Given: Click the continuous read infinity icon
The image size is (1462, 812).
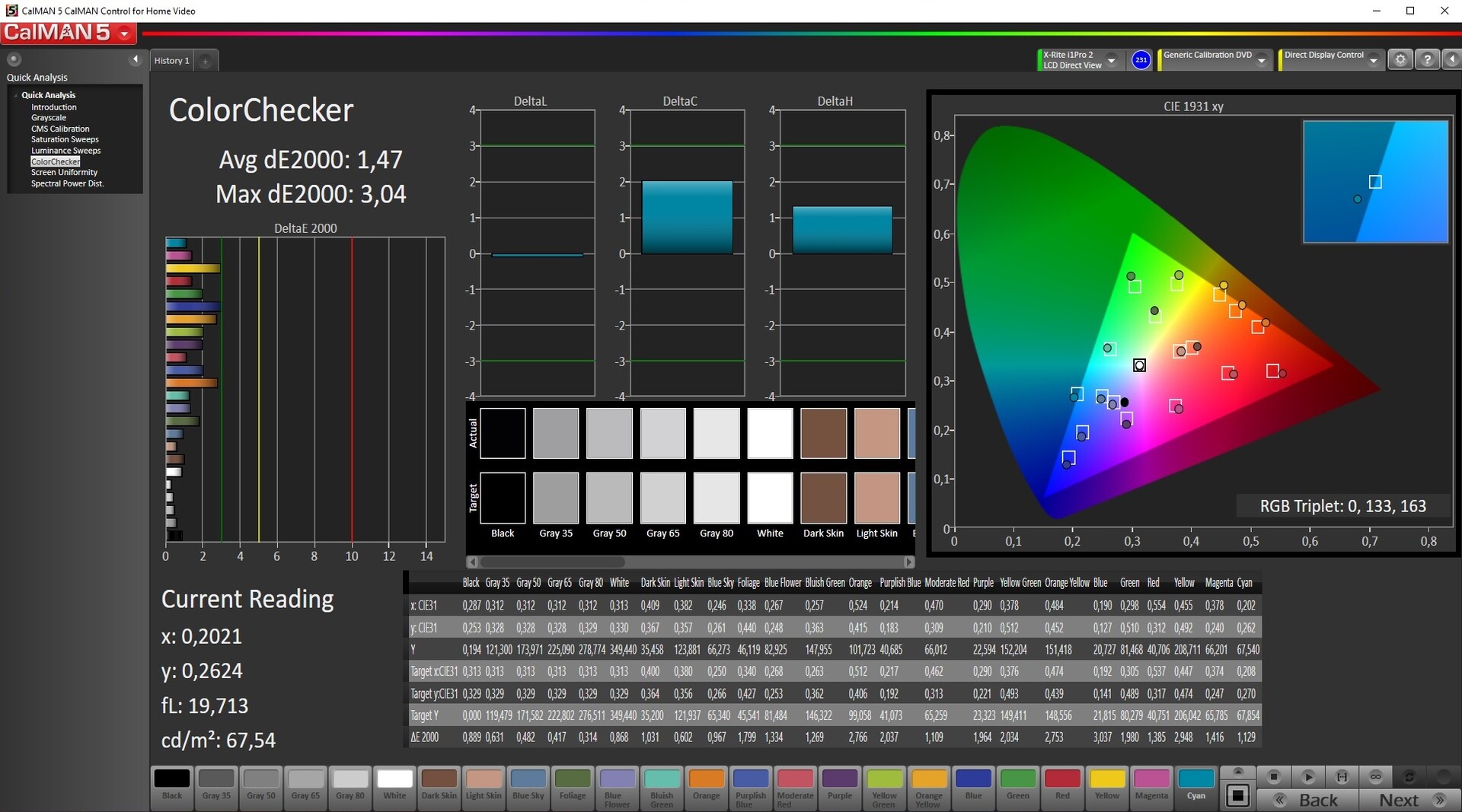Looking at the screenshot, I should 1375,777.
